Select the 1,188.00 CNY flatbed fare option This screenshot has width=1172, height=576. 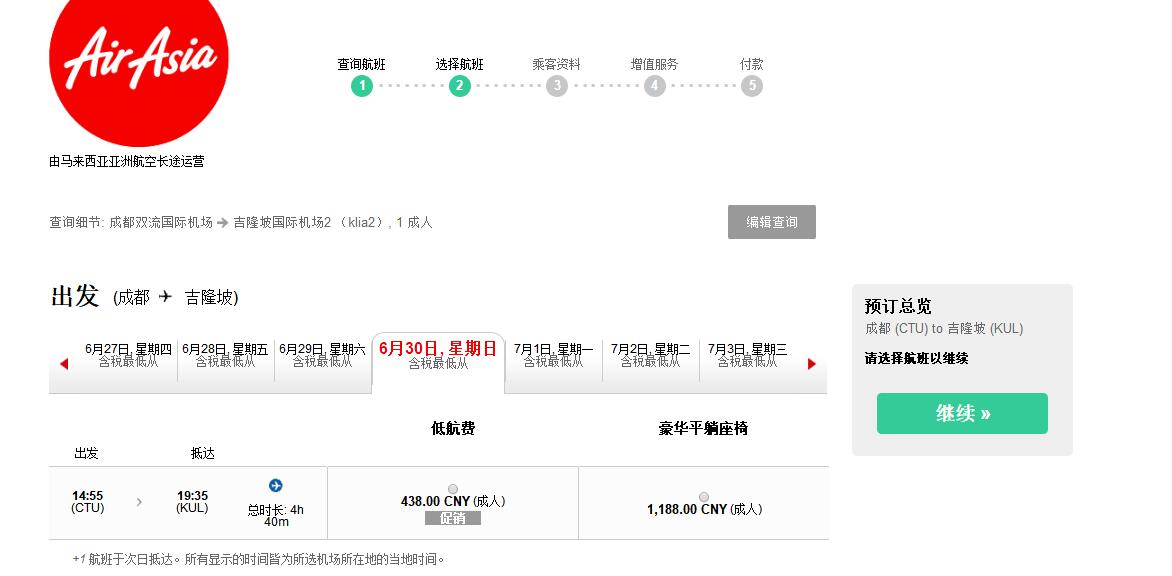coord(704,497)
